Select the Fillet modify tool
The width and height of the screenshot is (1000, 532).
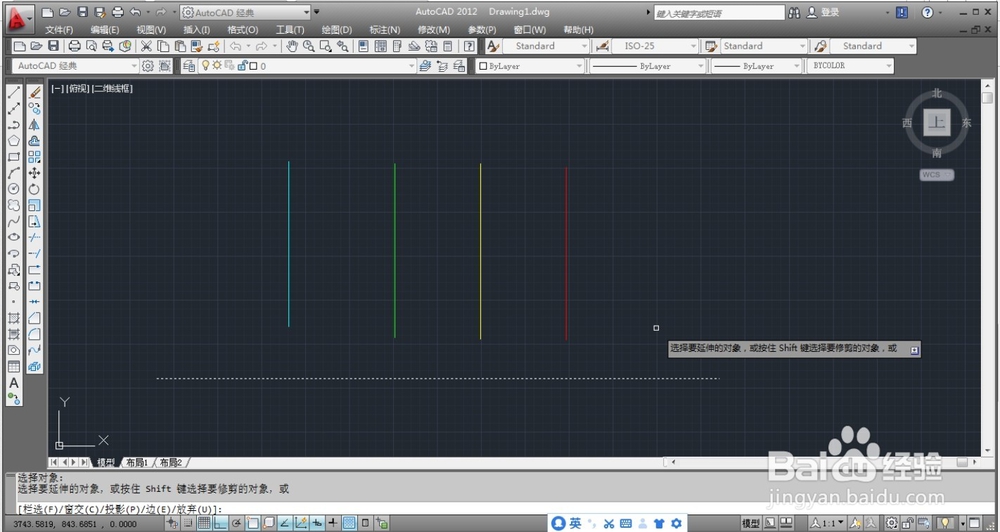(x=34, y=334)
